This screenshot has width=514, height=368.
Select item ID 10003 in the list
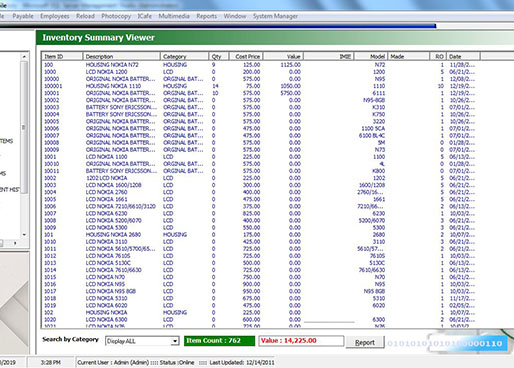coord(260,107)
